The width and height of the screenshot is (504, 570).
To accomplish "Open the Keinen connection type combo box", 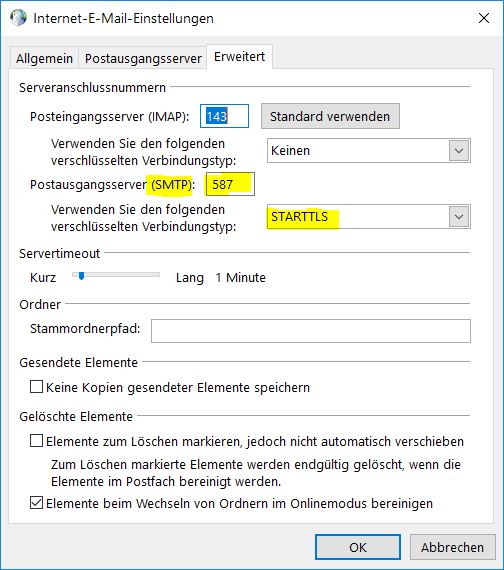I will (x=369, y=150).
